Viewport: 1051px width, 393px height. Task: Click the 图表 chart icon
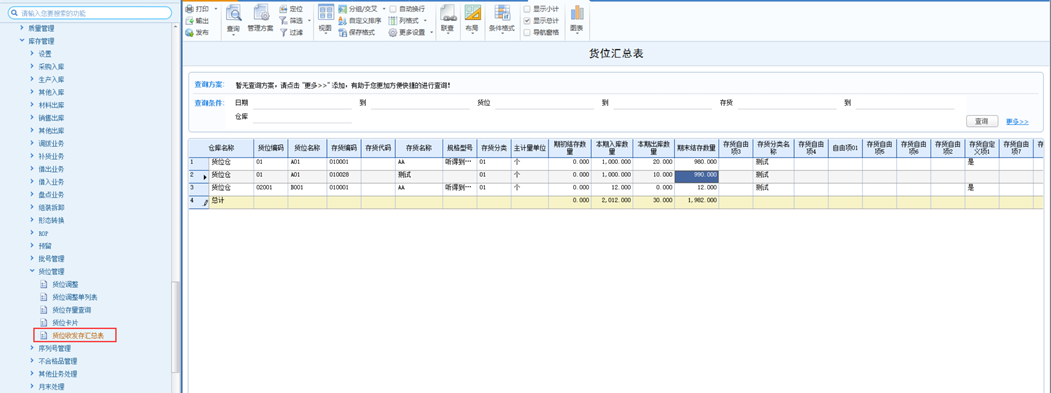pyautogui.click(x=576, y=13)
